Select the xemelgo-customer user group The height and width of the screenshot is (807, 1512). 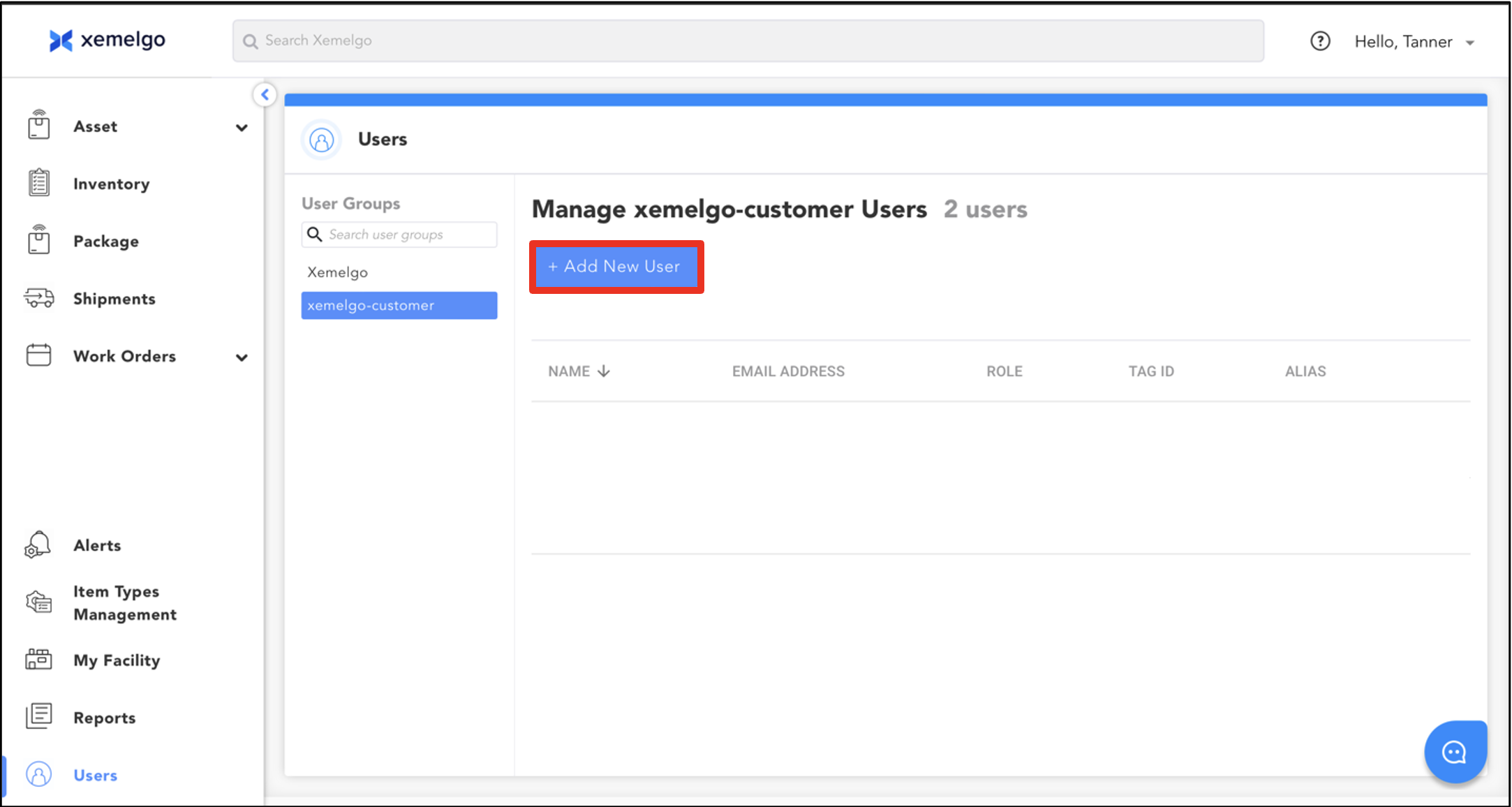399,306
